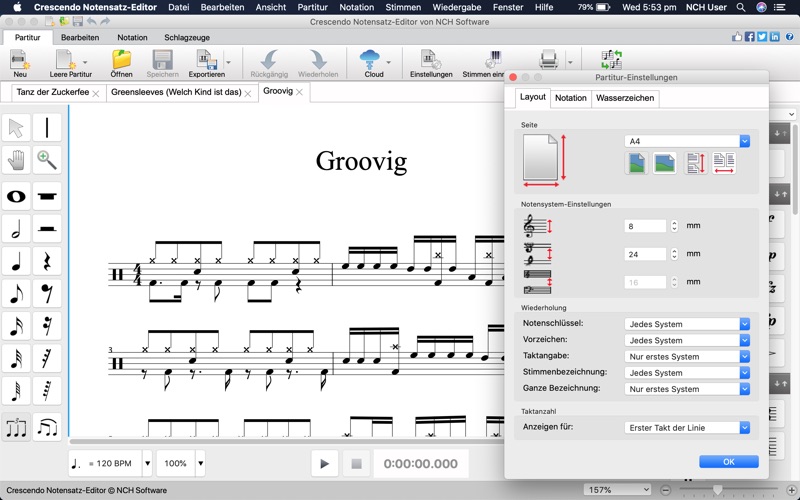Choose the thirty-second rest tool
Screen dimensions: 800x500
tap(47, 358)
